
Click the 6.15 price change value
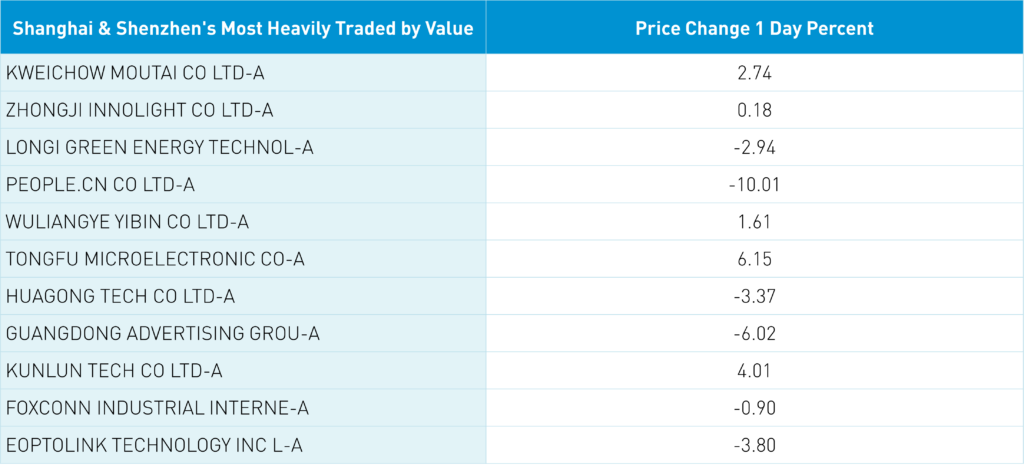coord(754,259)
